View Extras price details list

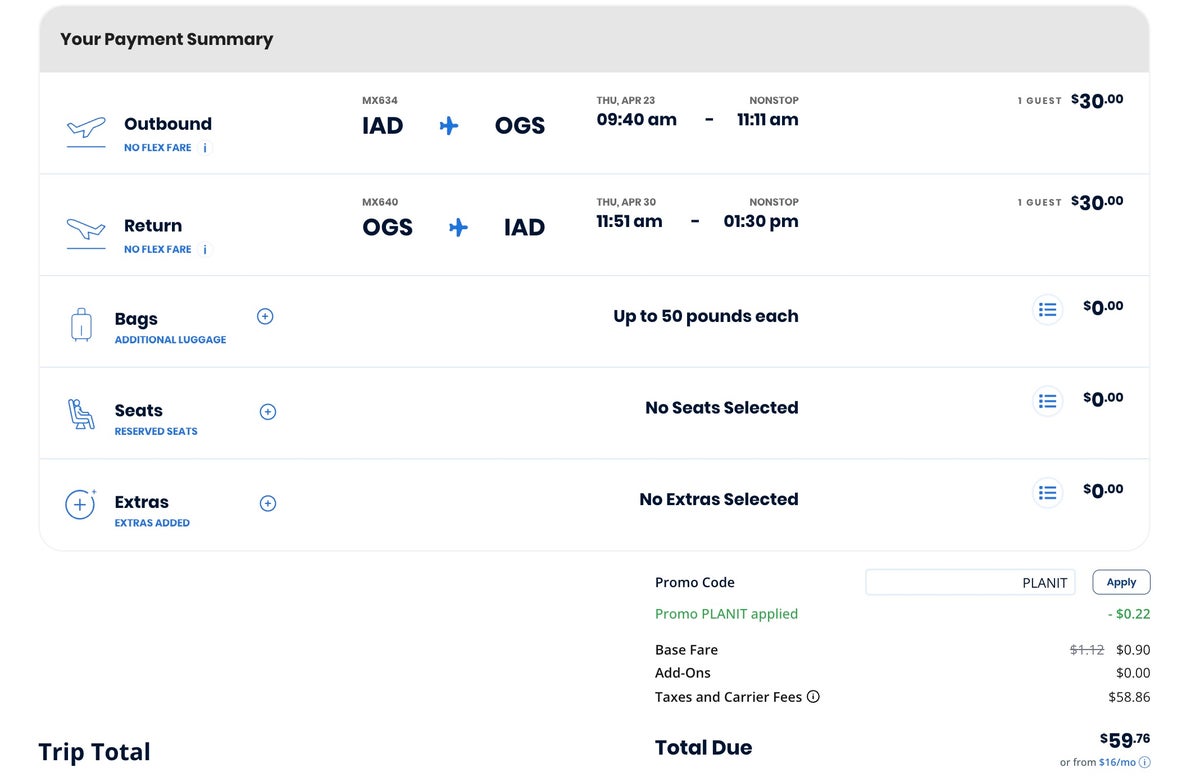(x=1047, y=493)
